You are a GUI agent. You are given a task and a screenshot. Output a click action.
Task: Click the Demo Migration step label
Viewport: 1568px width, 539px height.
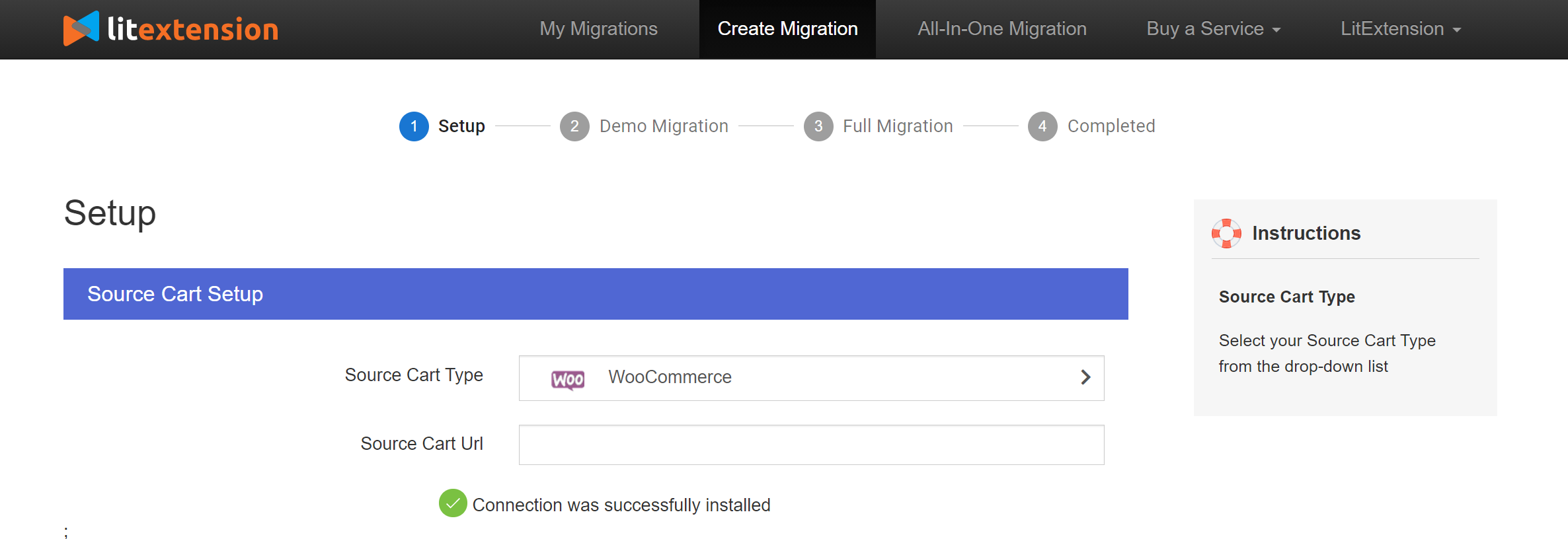[x=664, y=126]
